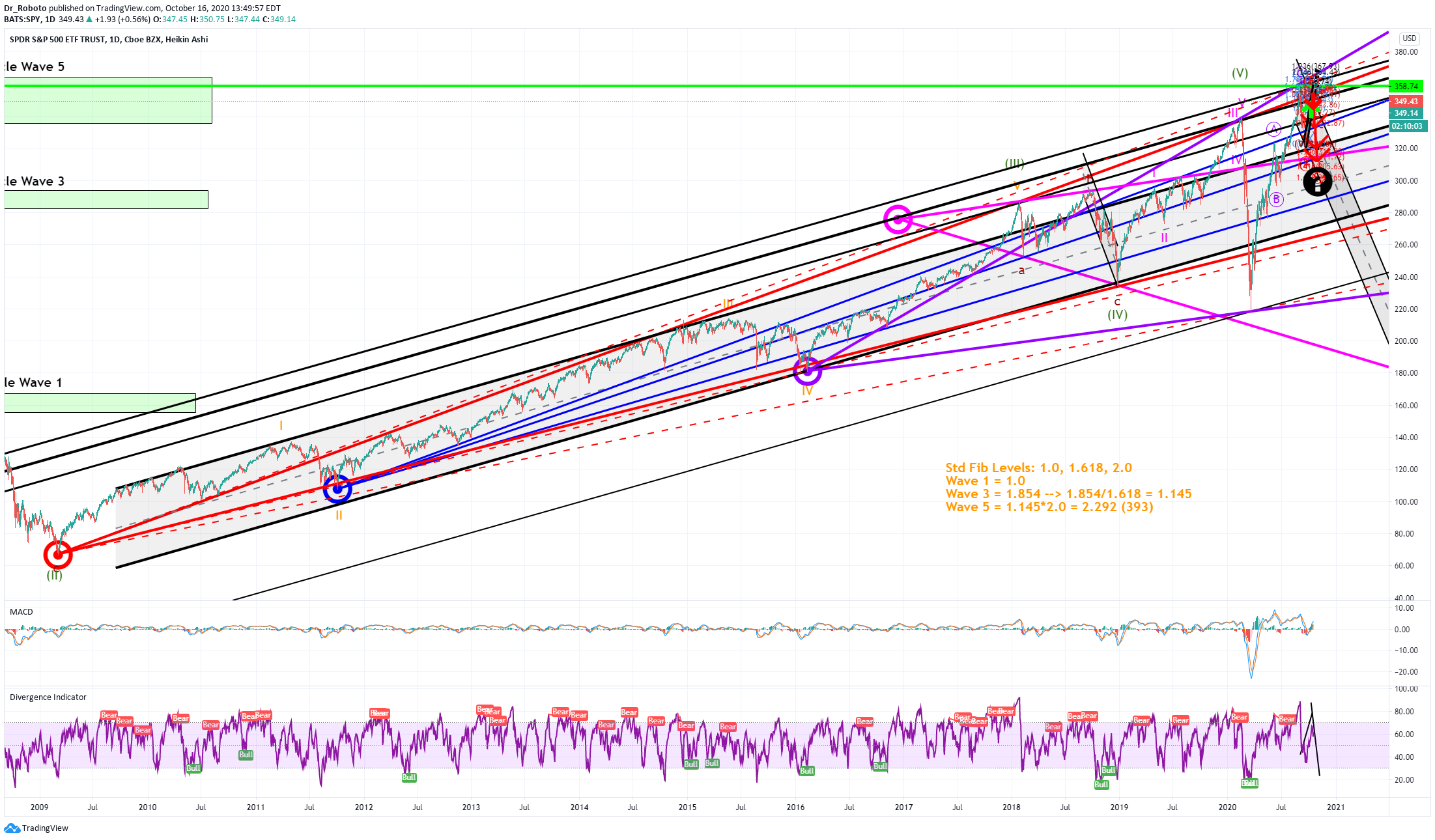Viewport: 1435px width, 840px height.
Task: Click the orange V wave label
Action: (1017, 186)
